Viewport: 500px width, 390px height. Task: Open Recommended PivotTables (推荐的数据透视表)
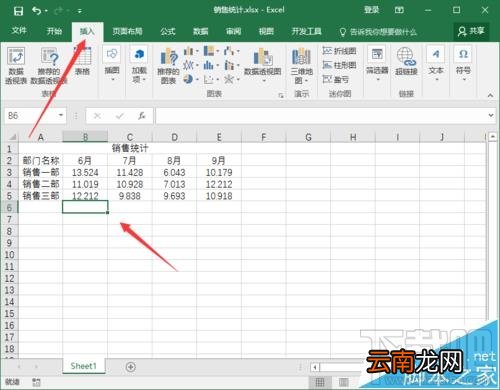pyautogui.click(x=49, y=65)
